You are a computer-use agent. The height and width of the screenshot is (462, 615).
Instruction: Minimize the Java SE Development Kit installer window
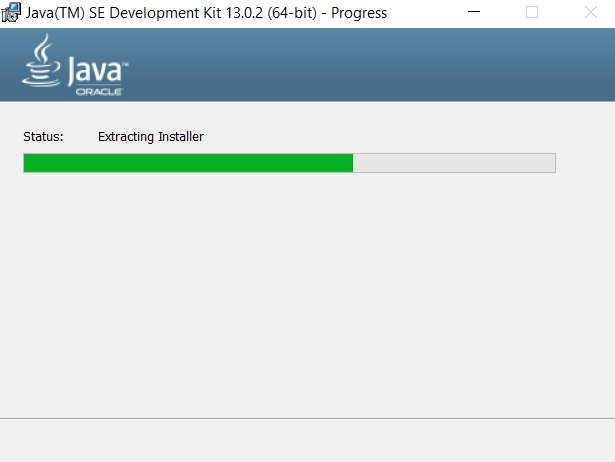(474, 12)
